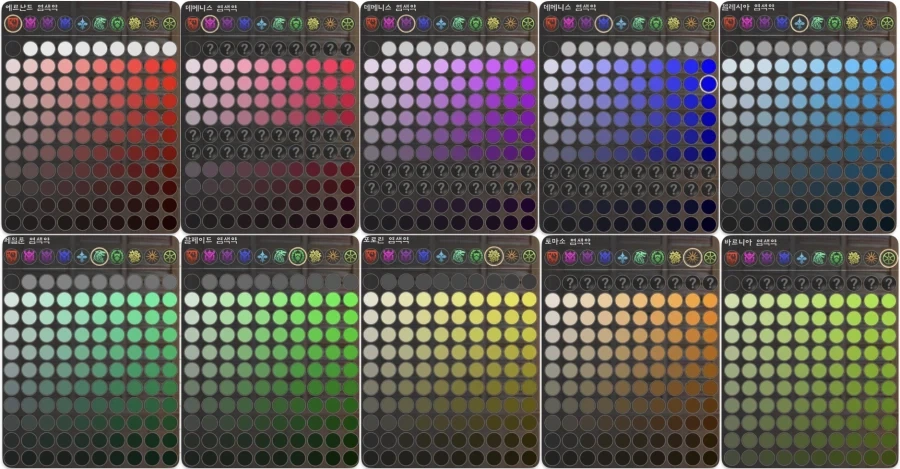Viewport: 900px width, 469px height.
Task: Select the lime wheel icon in 올레시아 panel
Action: (887, 24)
